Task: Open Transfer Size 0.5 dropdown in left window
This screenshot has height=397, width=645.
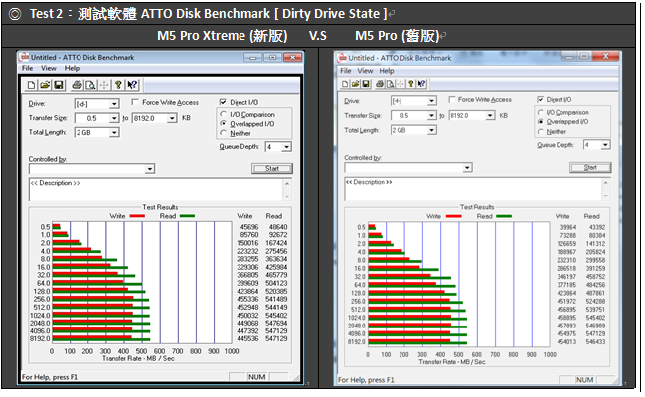Action: pos(114,118)
